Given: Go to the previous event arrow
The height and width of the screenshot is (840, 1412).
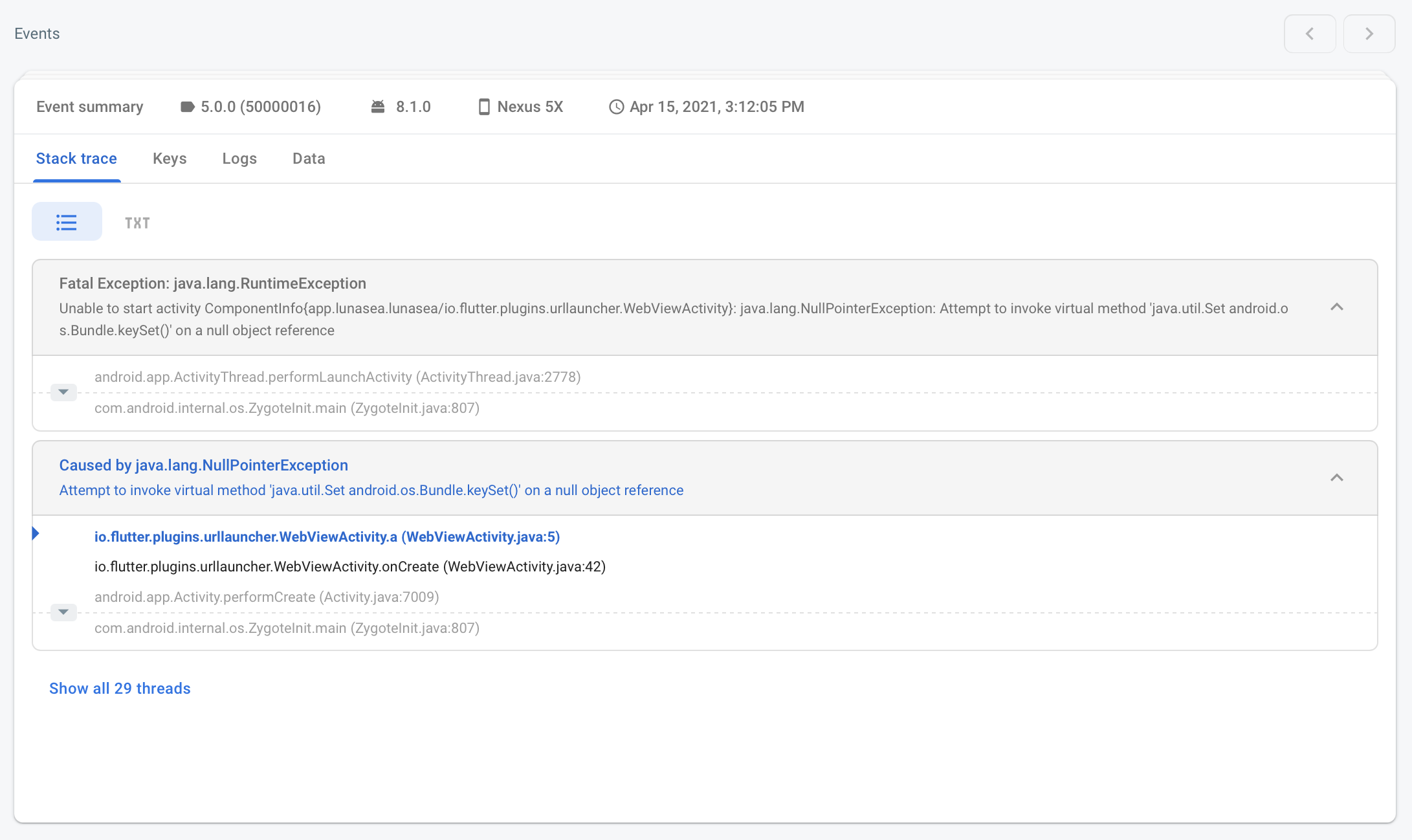Looking at the screenshot, I should [x=1310, y=34].
